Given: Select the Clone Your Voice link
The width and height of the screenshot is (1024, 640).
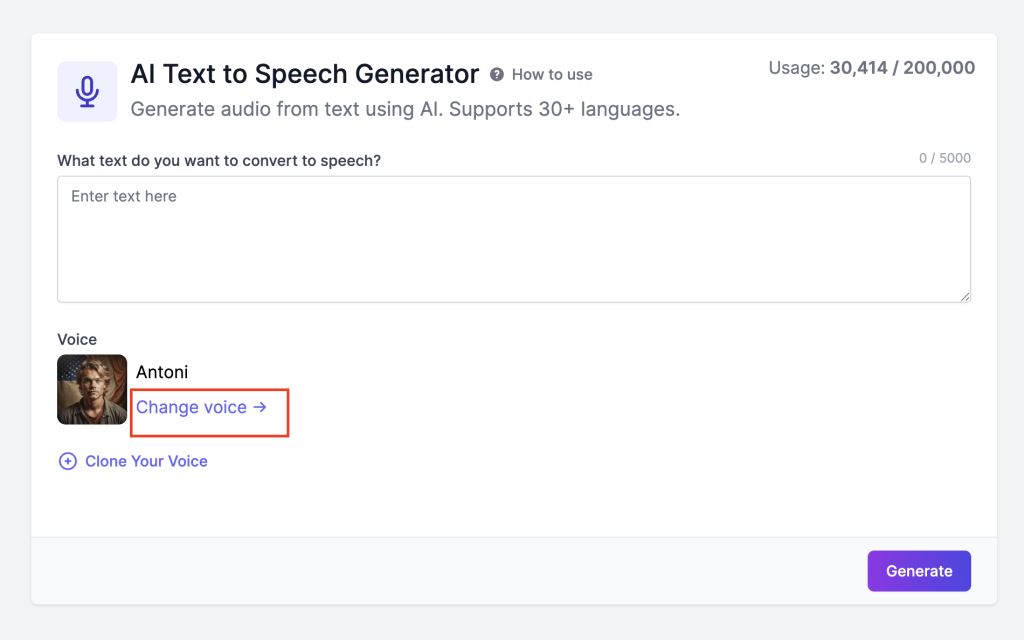Looking at the screenshot, I should 146,461.
